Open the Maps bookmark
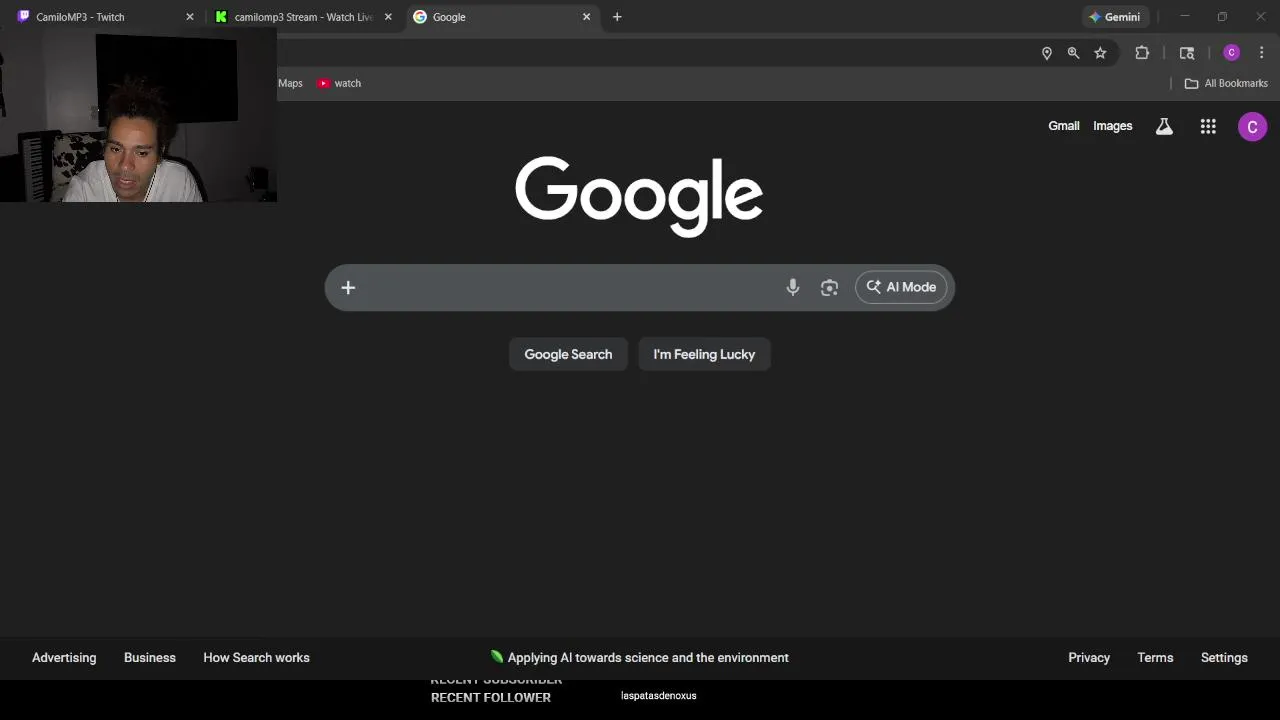Viewport: 1280px width, 720px height. coord(290,83)
